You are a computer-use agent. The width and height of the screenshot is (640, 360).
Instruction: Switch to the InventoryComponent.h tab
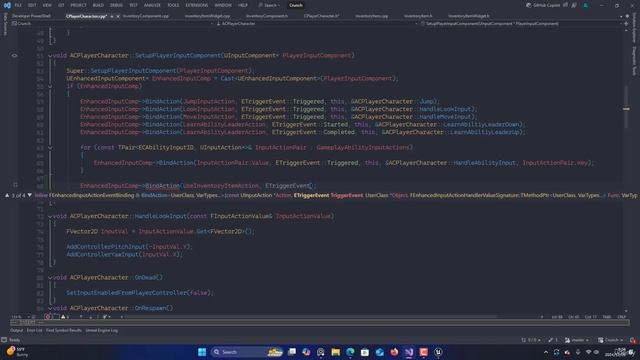pyautogui.click(x=267, y=16)
